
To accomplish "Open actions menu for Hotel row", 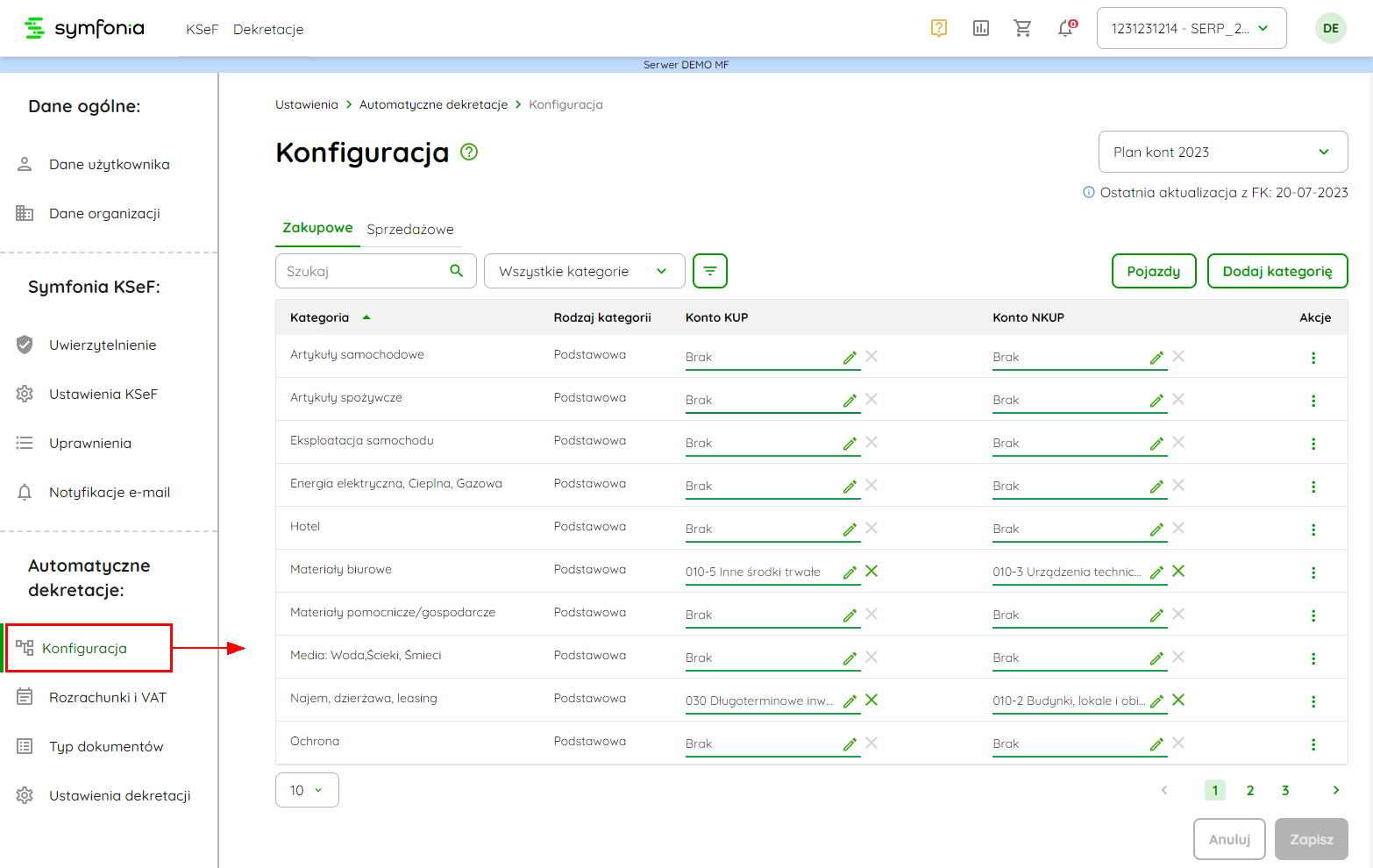I will [x=1313, y=530].
